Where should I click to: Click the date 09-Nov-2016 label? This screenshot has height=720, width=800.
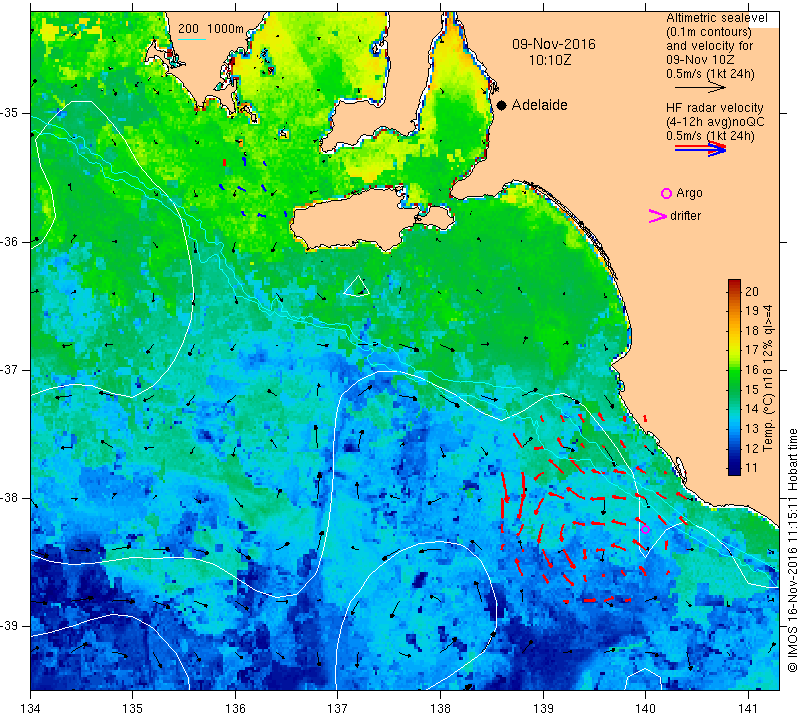(554, 44)
